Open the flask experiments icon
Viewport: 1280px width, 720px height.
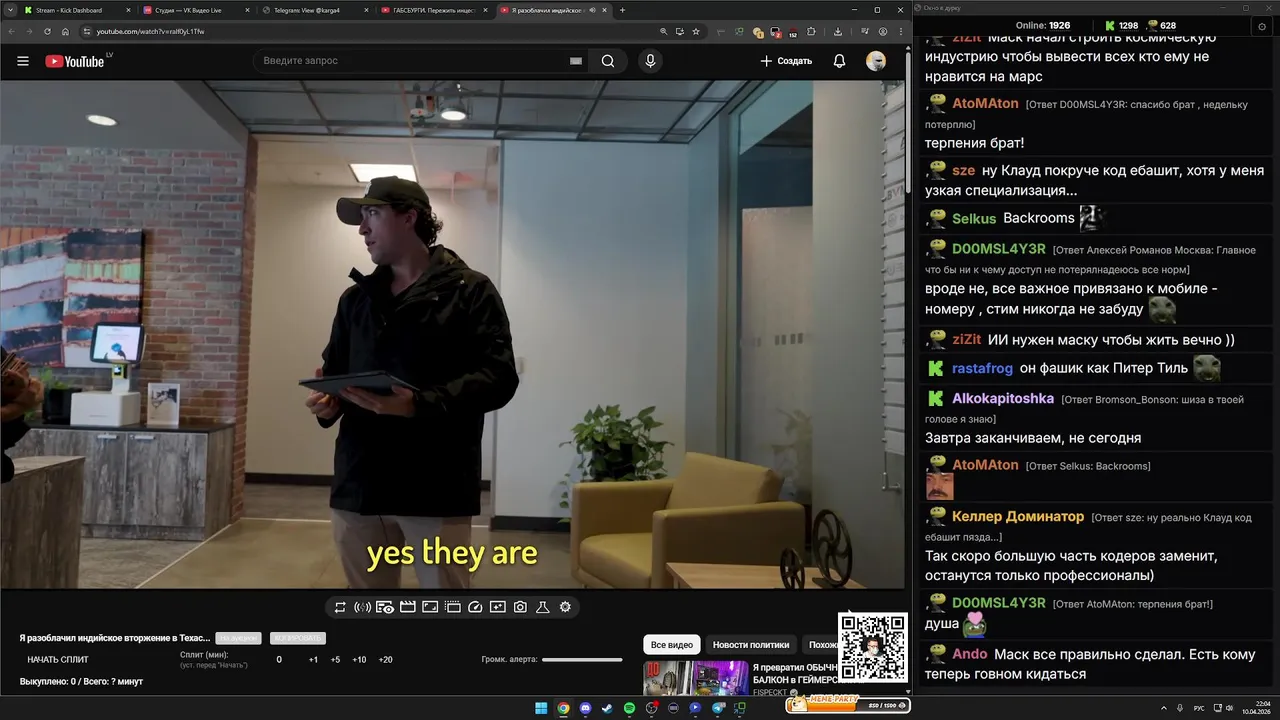(543, 607)
